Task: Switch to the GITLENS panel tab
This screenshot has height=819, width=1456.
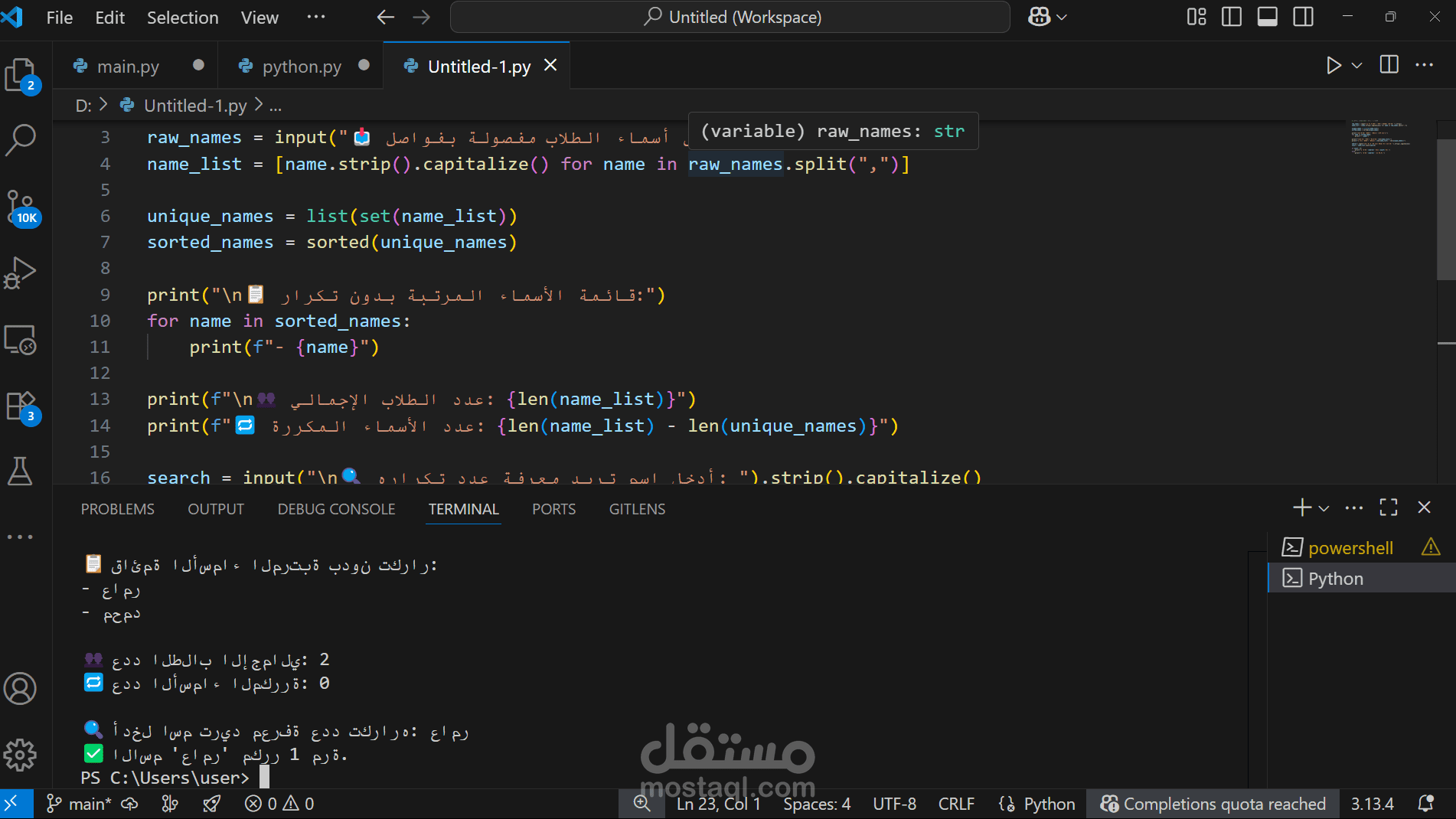Action: coord(638,509)
